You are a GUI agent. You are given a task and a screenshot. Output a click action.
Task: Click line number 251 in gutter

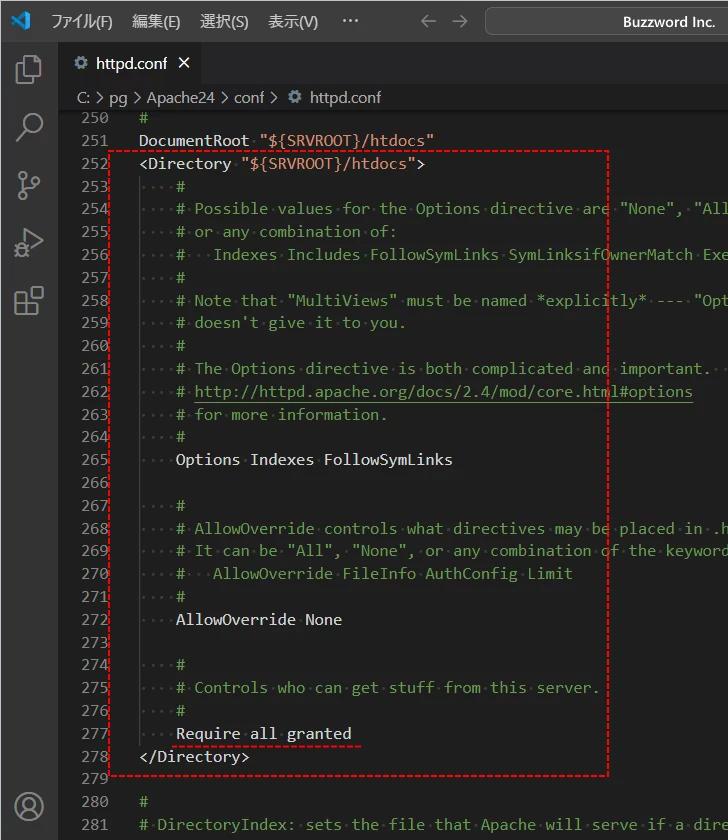coord(95,140)
